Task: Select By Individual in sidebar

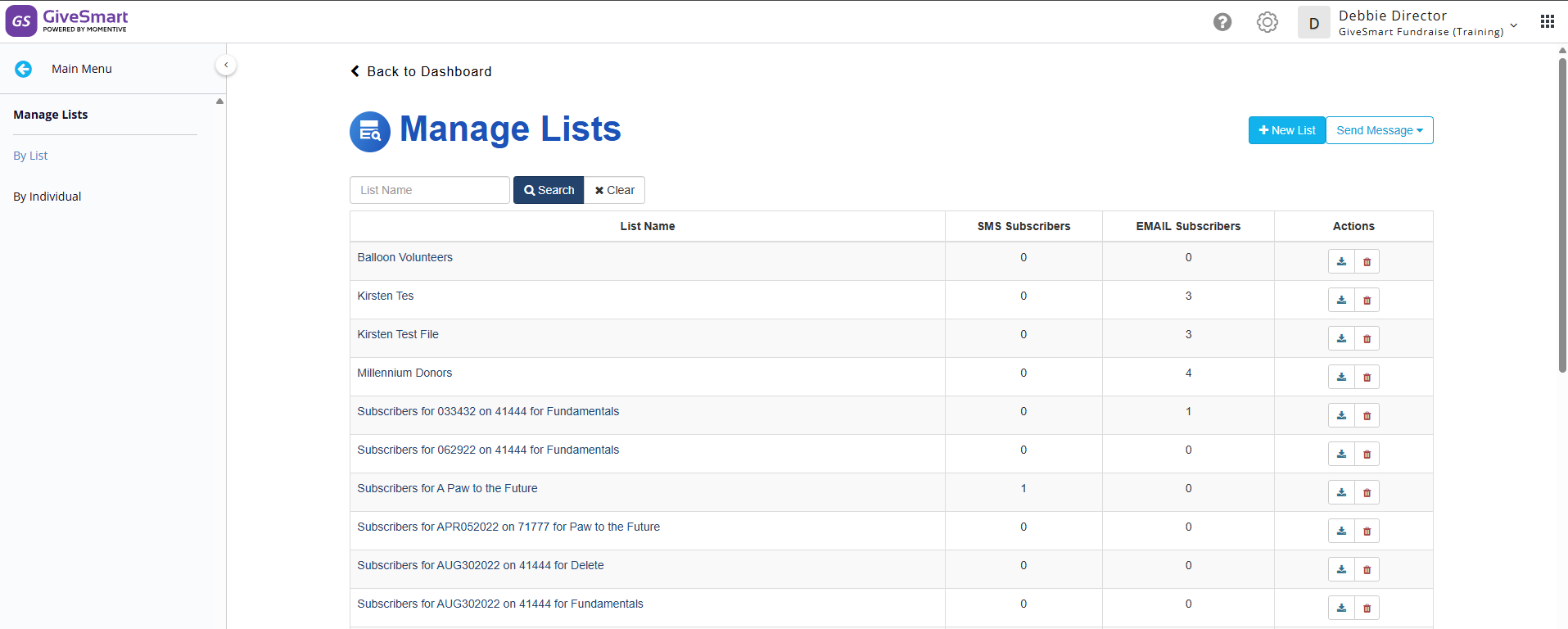Action: [x=47, y=197]
